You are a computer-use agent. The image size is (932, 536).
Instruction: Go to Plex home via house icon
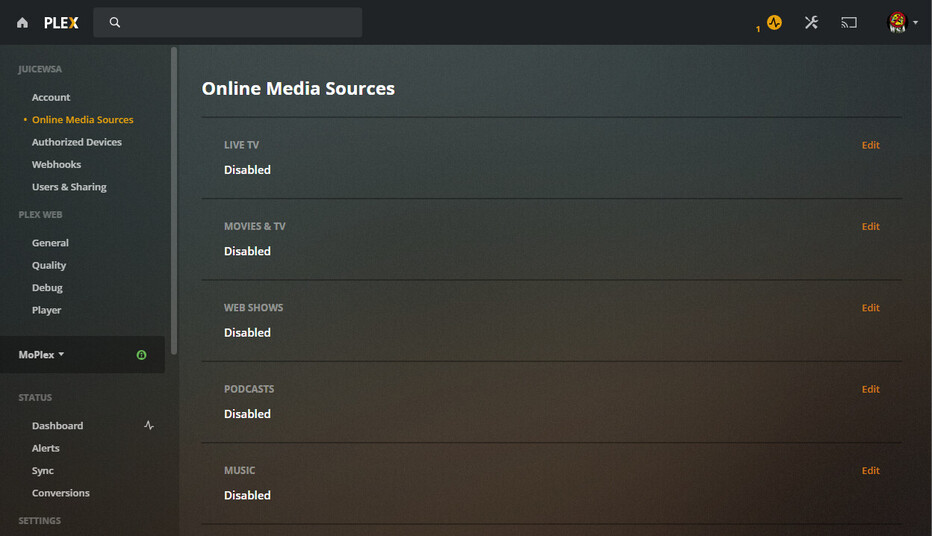[x=23, y=23]
